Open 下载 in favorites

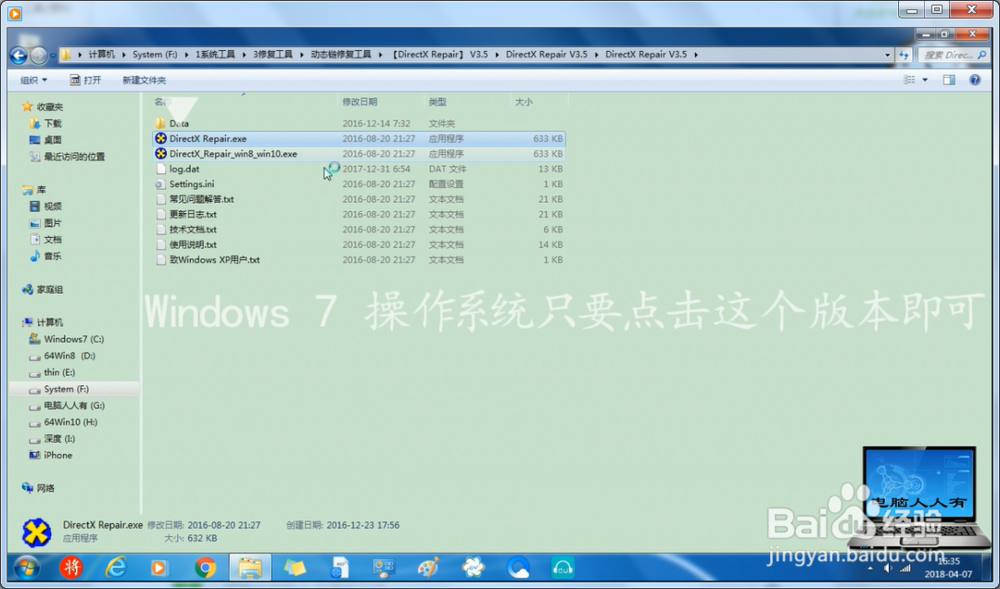click(46, 124)
